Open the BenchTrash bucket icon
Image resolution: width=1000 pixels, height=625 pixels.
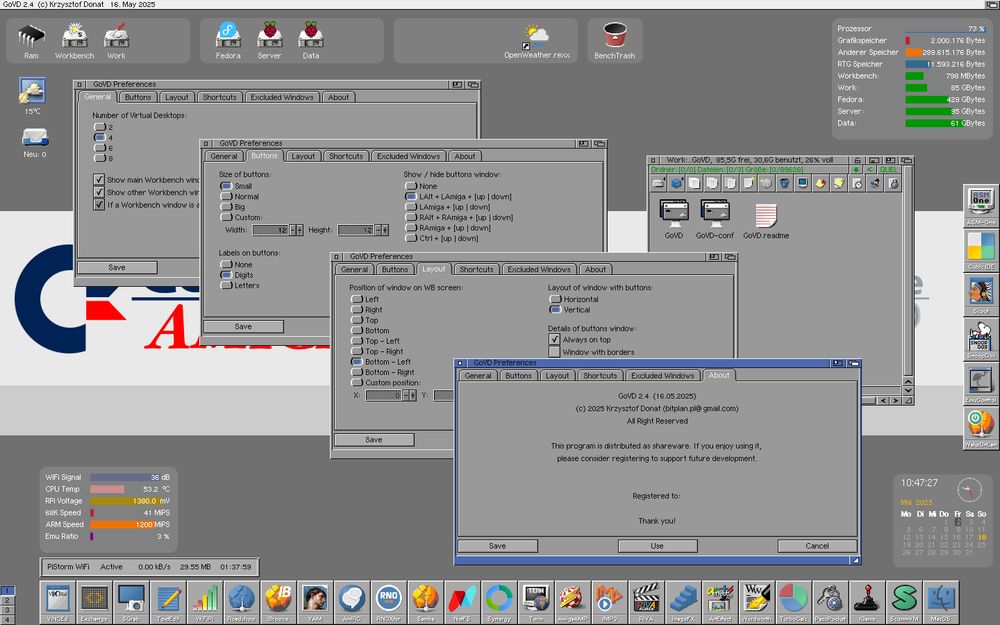coord(614,36)
